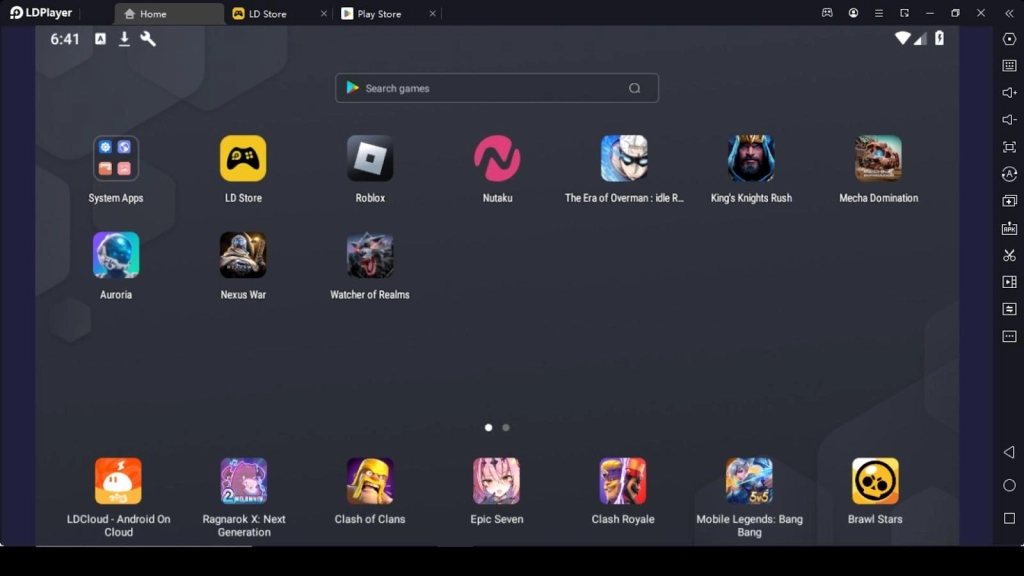Image resolution: width=1024 pixels, height=576 pixels.
Task: Open the gamepad icon in title bar
Action: pyautogui.click(x=827, y=13)
